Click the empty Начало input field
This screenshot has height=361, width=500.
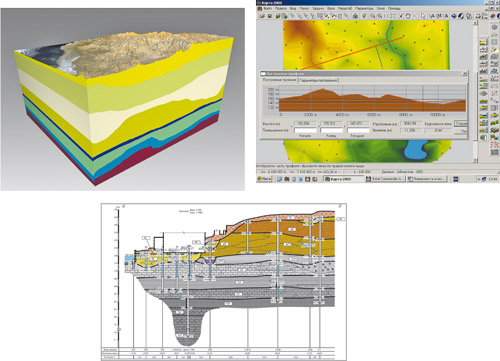click(x=305, y=130)
